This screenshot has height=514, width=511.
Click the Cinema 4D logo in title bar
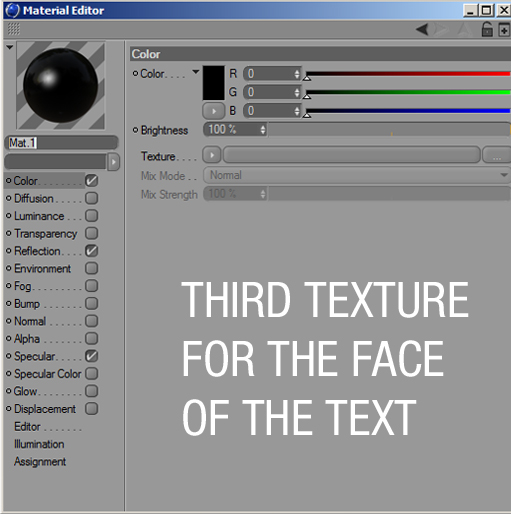click(x=13, y=10)
